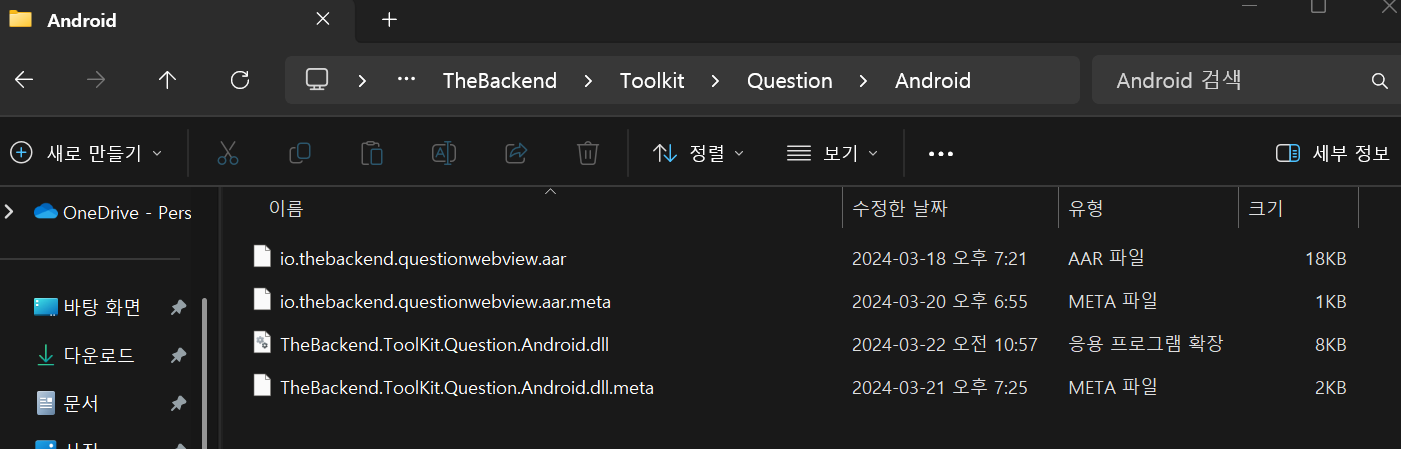Toggle the 세부 정보 details pane
The image size is (1401, 449).
point(1333,153)
